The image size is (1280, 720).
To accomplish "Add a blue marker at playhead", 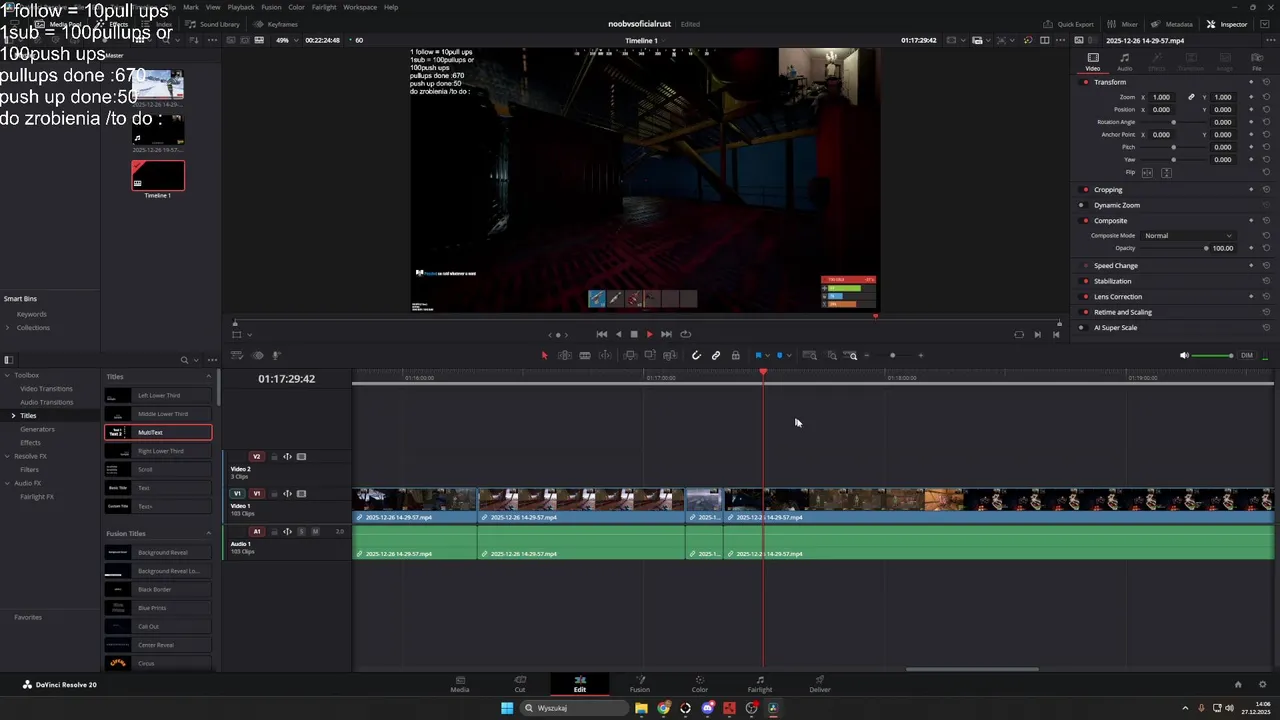I will tap(779, 355).
